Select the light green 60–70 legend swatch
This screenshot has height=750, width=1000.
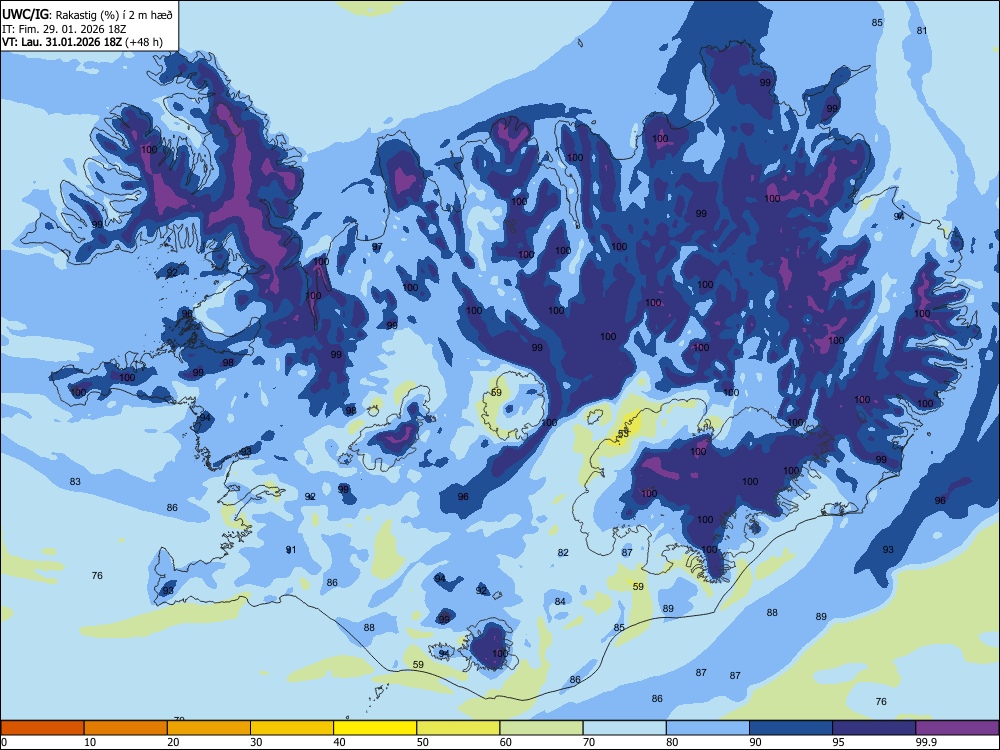[x=541, y=728]
